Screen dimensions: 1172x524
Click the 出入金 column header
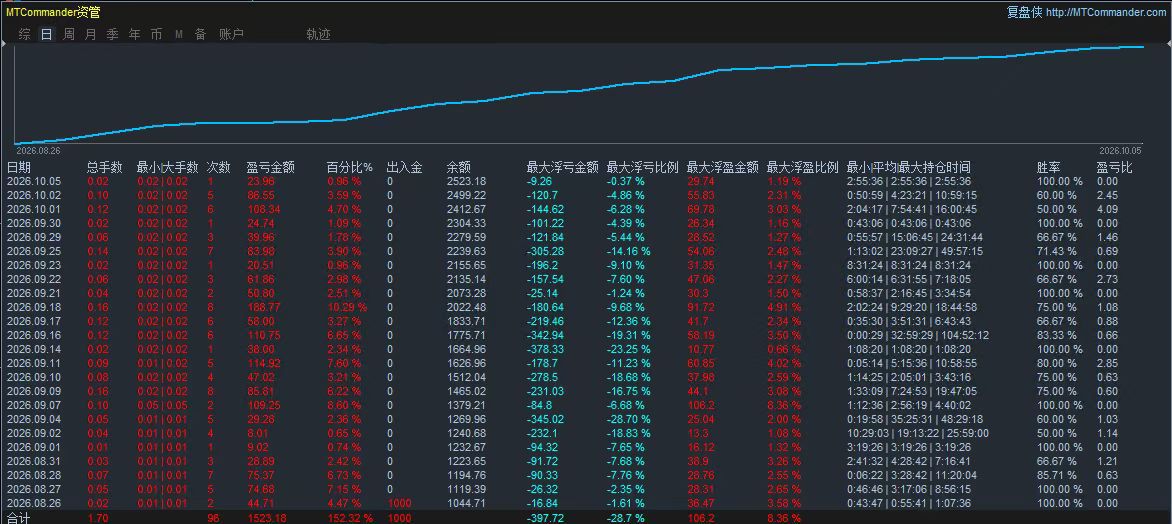(404, 167)
